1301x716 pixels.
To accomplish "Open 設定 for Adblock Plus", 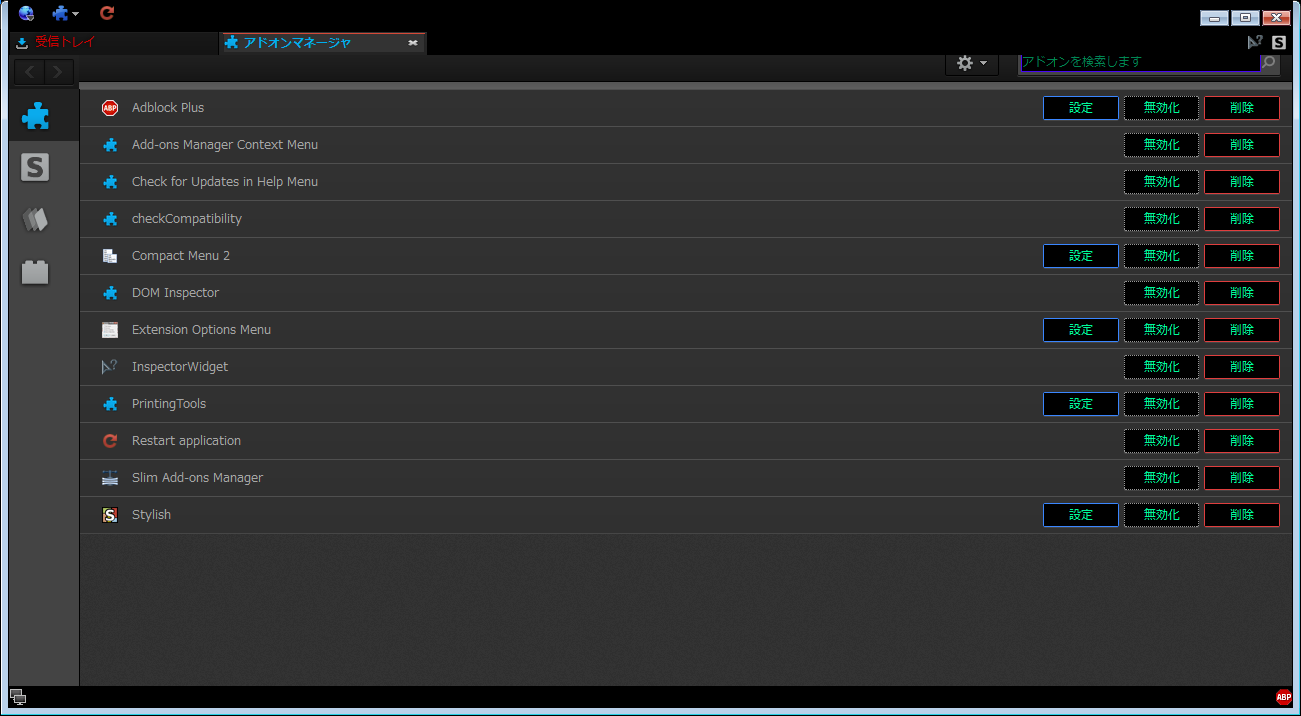I will [x=1081, y=108].
